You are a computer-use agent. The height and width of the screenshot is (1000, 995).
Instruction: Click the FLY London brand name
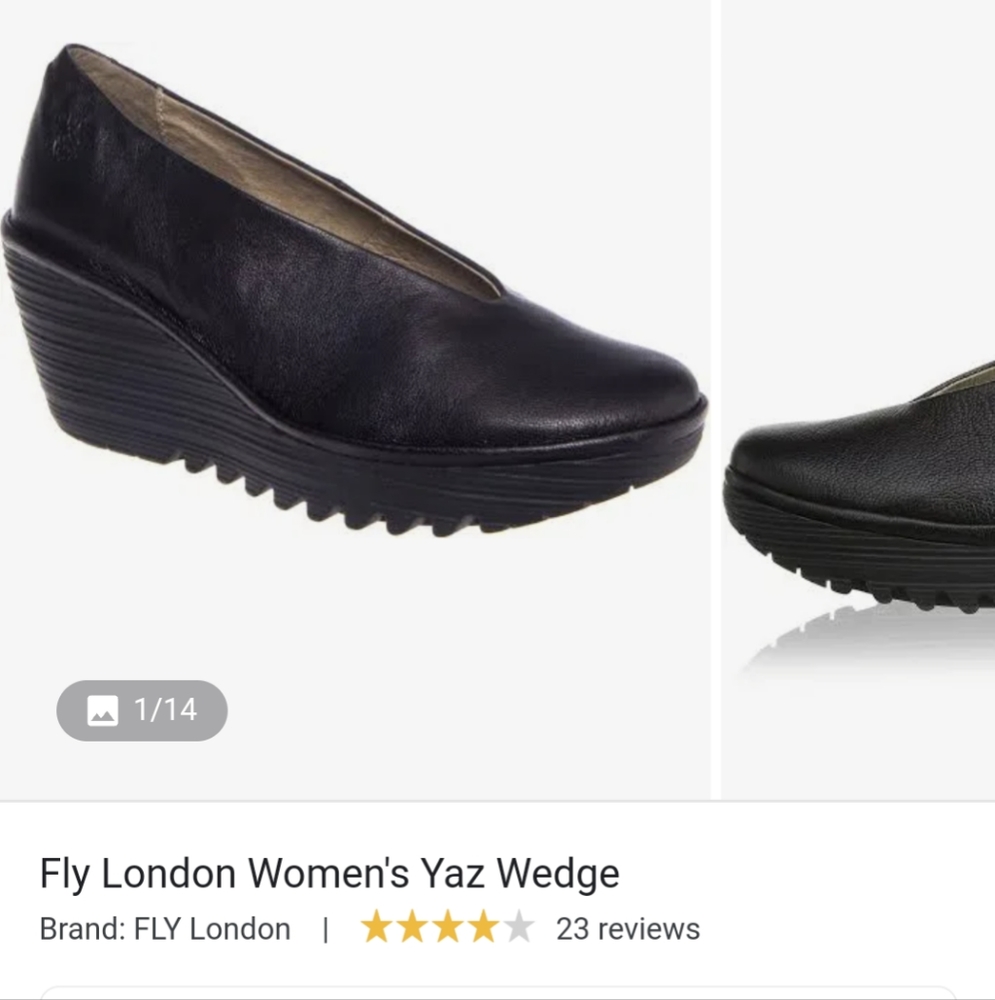tap(212, 929)
